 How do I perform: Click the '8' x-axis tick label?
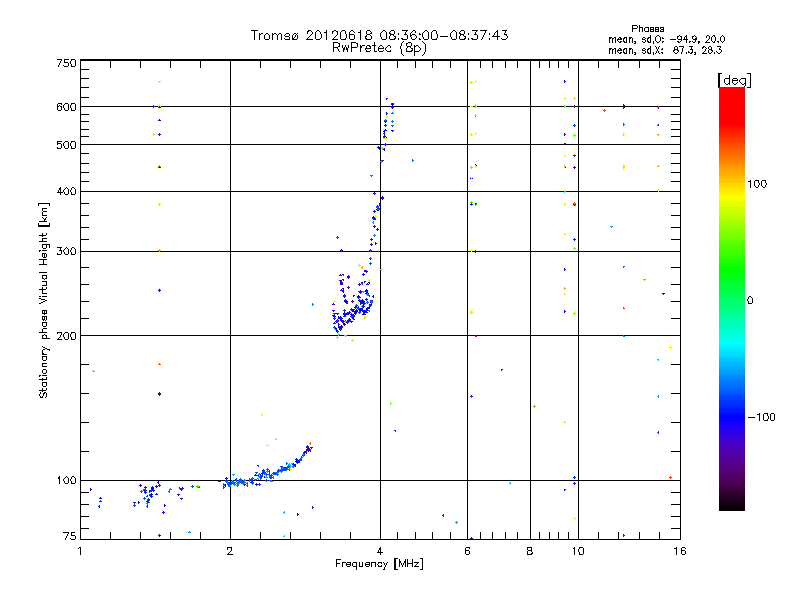click(530, 551)
